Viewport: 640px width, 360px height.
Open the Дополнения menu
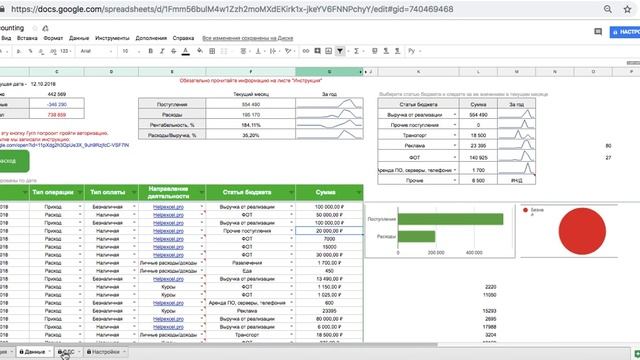[x=151, y=38]
